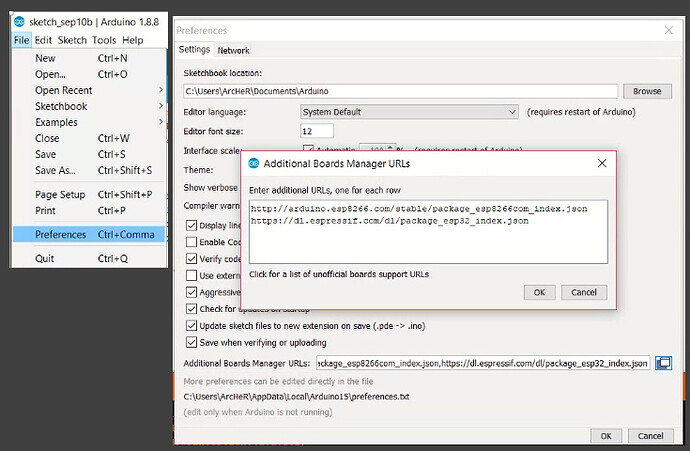This screenshot has height=451, width=690.
Task: Click the Arduino logo in sketch title bar
Action: [19, 23]
